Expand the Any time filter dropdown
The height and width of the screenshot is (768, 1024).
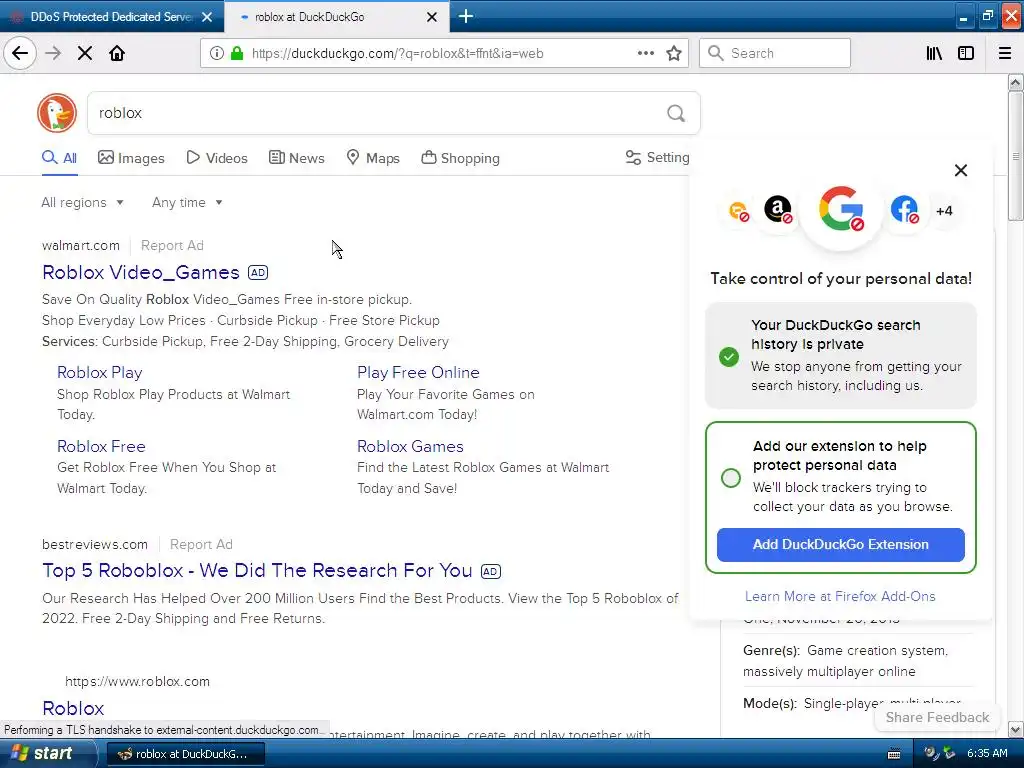click(187, 202)
